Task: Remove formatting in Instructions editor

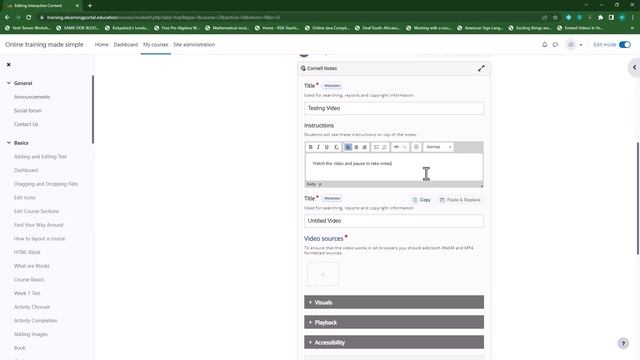Action: [x=336, y=147]
